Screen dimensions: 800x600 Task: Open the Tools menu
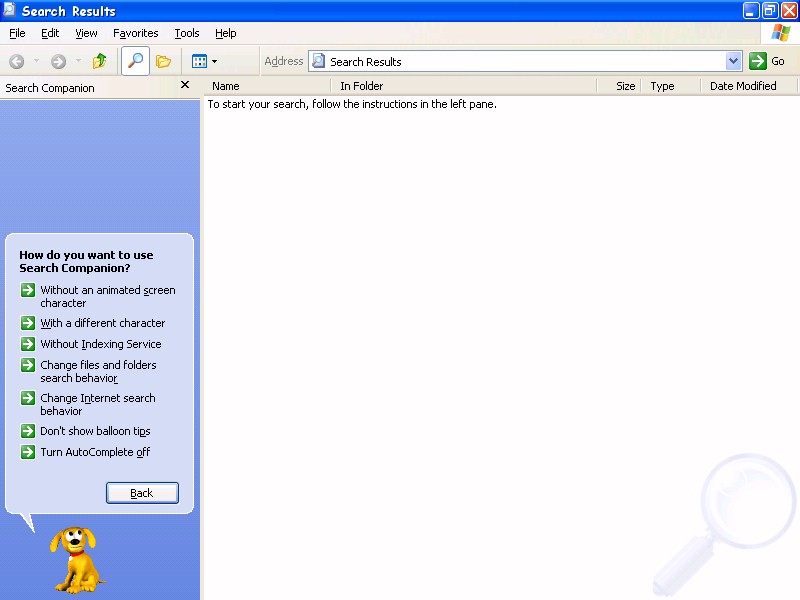coord(187,33)
